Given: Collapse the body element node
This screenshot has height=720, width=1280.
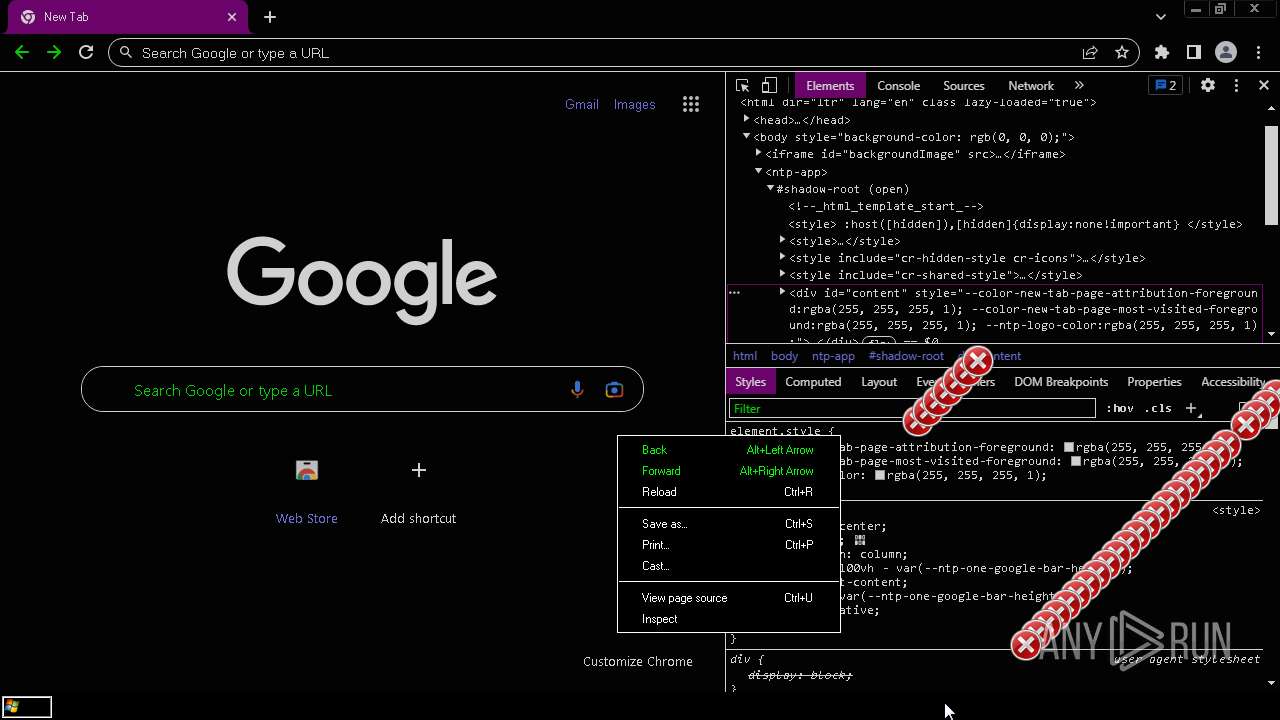Looking at the screenshot, I should pos(747,137).
